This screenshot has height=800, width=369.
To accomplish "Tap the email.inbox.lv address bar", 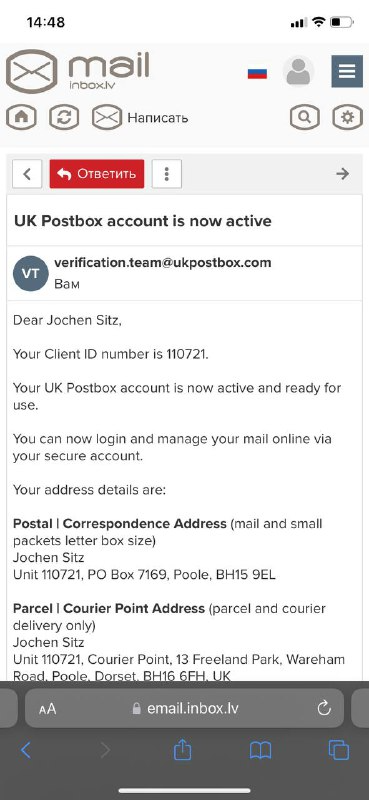I will click(184, 708).
